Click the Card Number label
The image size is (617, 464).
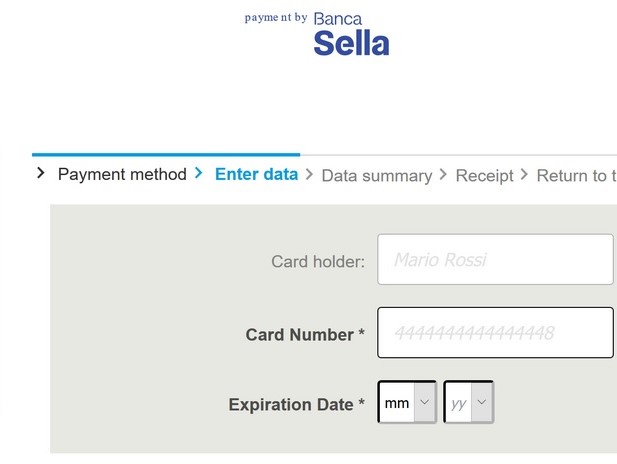coord(305,335)
